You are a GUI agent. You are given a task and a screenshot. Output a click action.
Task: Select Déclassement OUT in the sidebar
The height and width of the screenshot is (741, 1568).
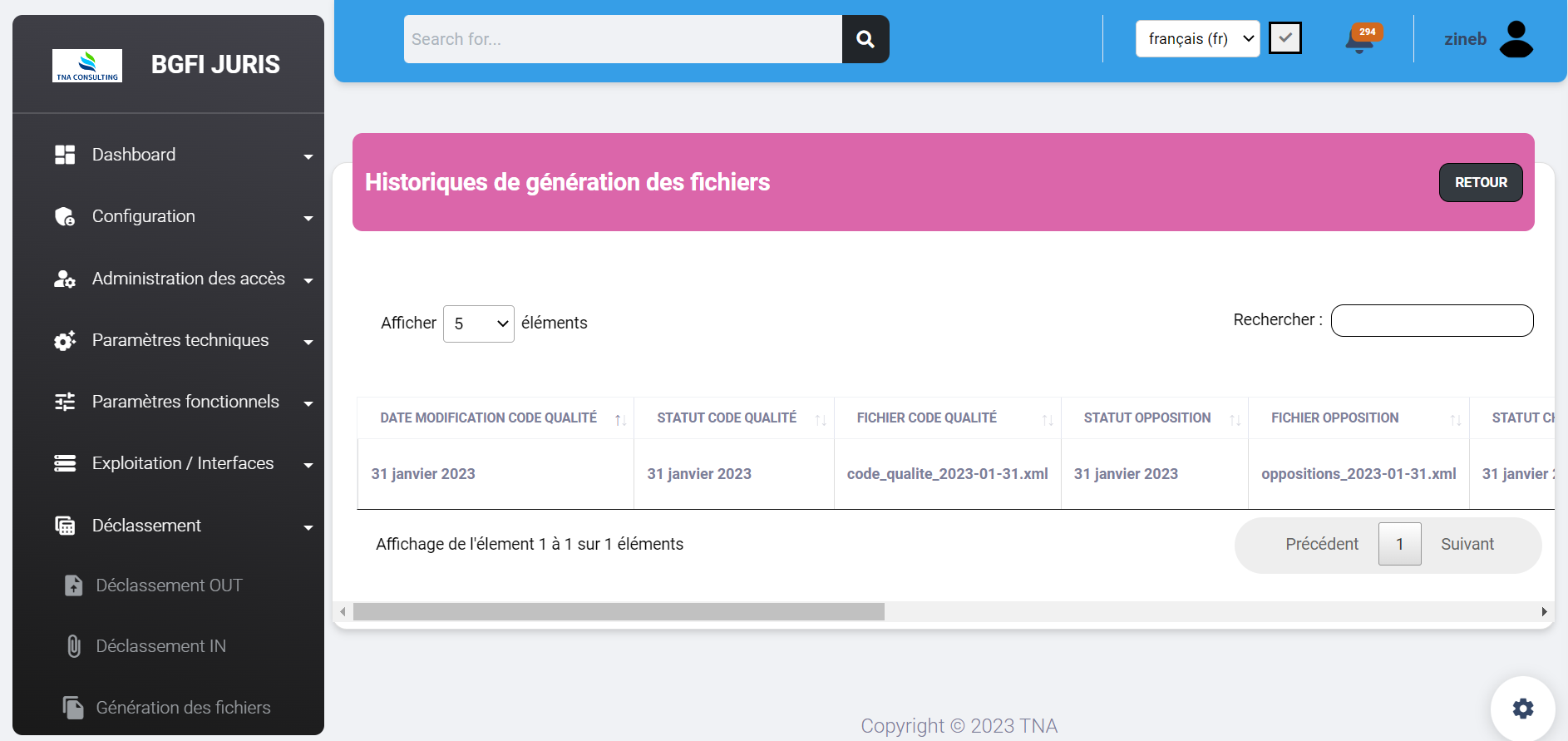169,585
